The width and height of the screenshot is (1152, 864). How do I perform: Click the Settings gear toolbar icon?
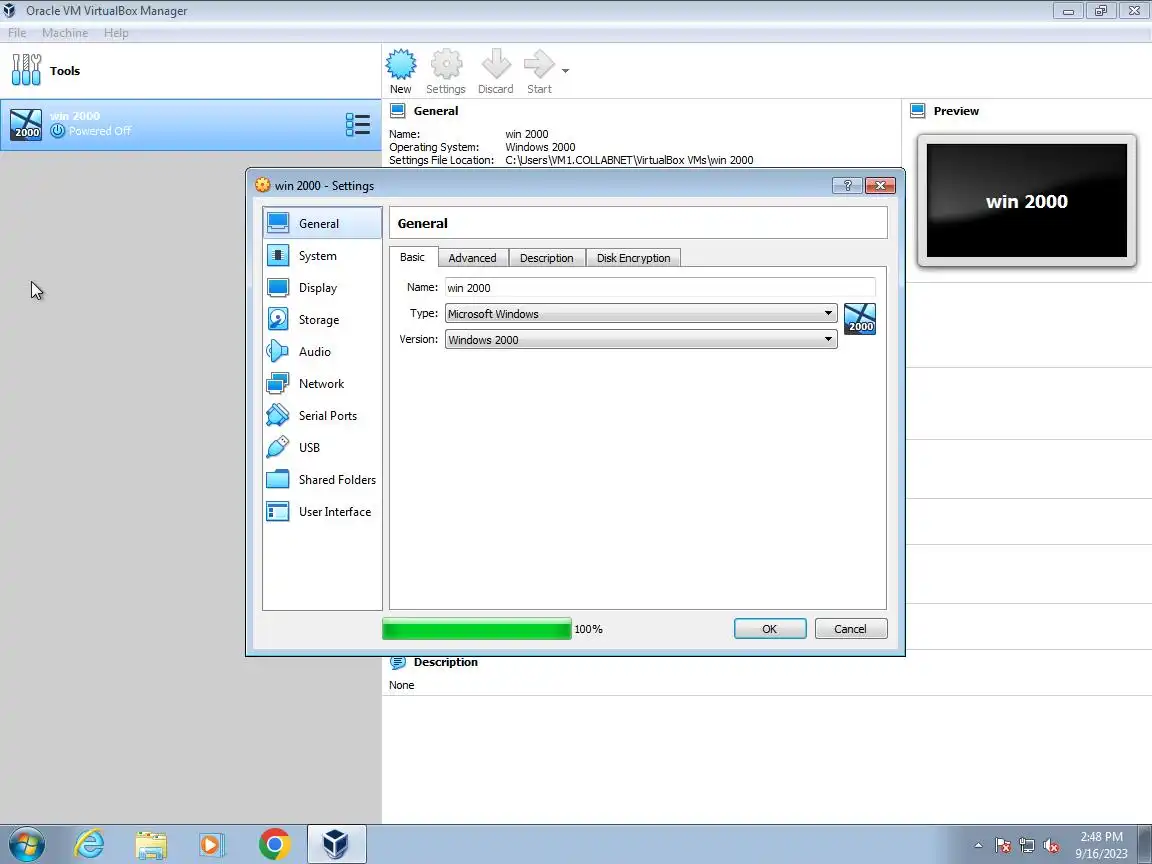click(x=446, y=65)
